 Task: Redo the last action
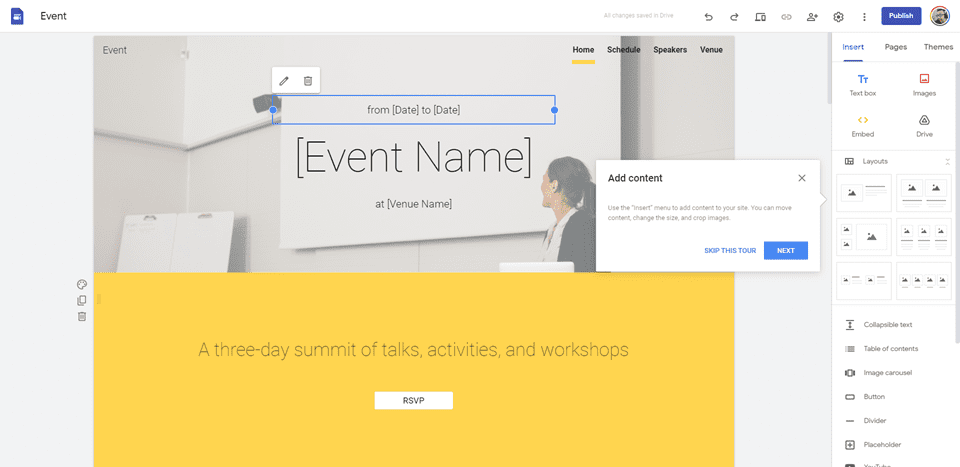(734, 17)
